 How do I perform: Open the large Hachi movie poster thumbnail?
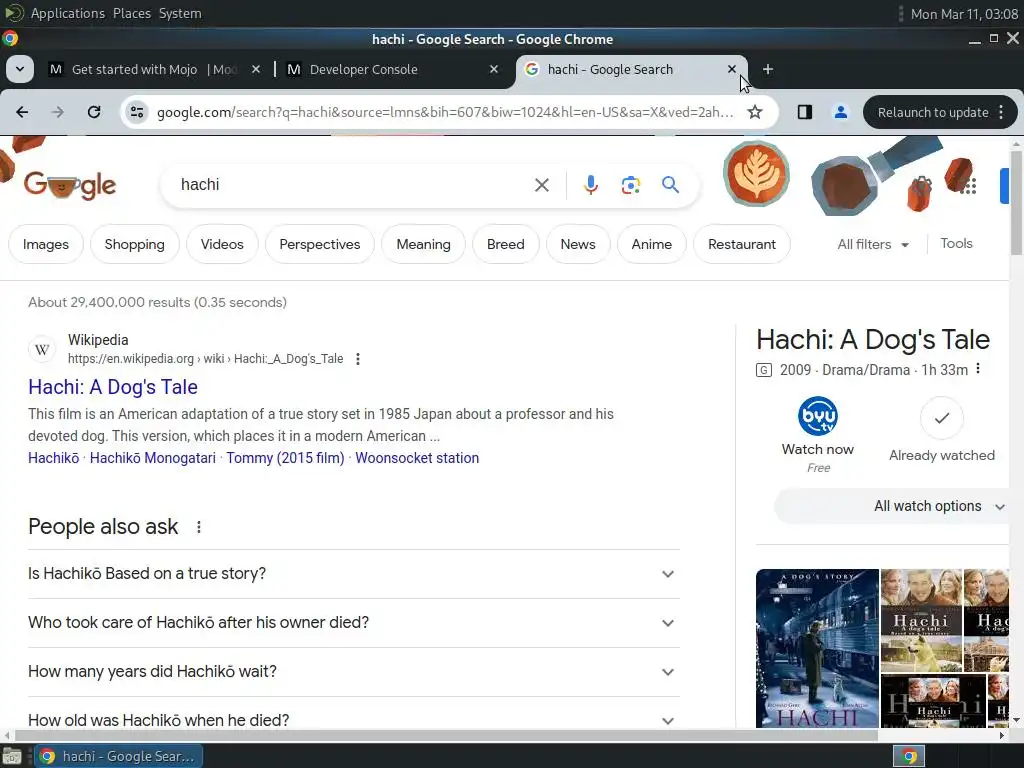tap(817, 648)
